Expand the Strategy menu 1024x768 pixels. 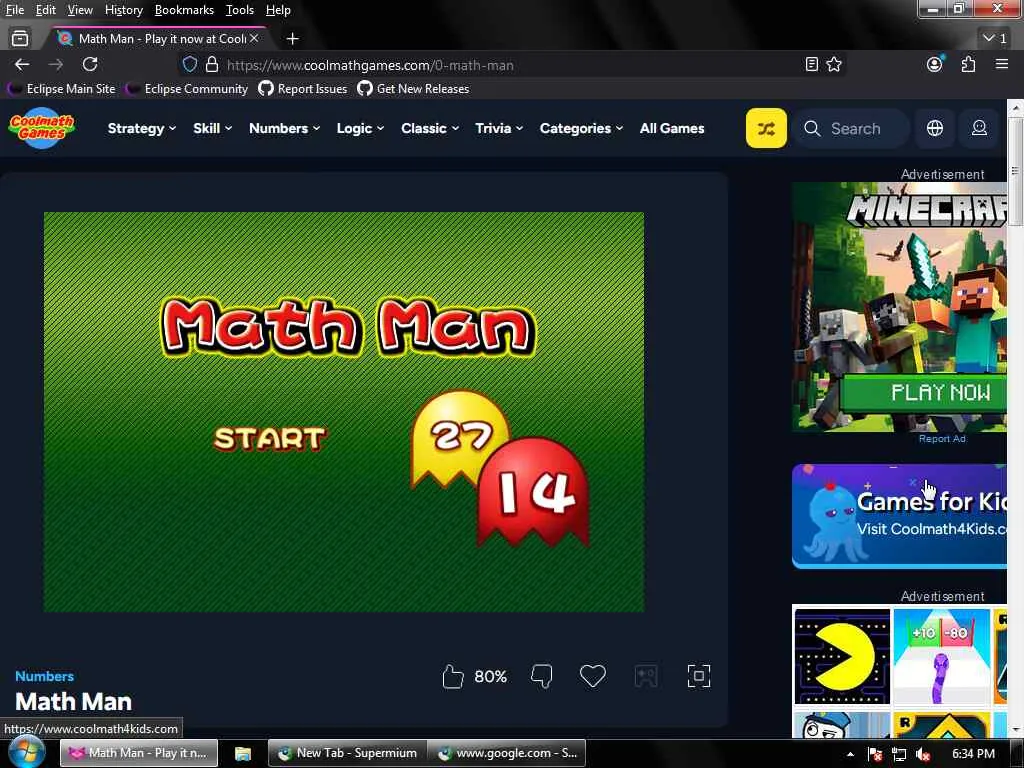click(142, 129)
